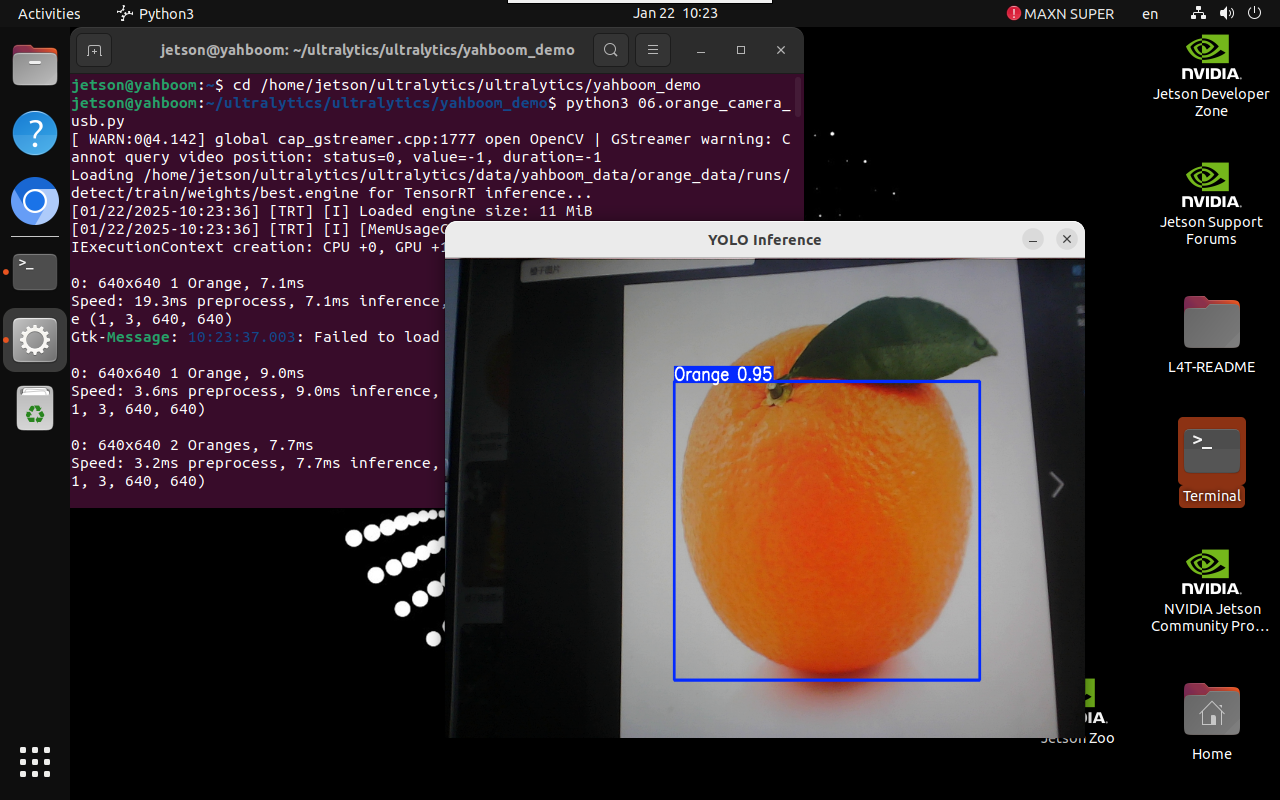Open the power menu icon in top bar

(1255, 14)
